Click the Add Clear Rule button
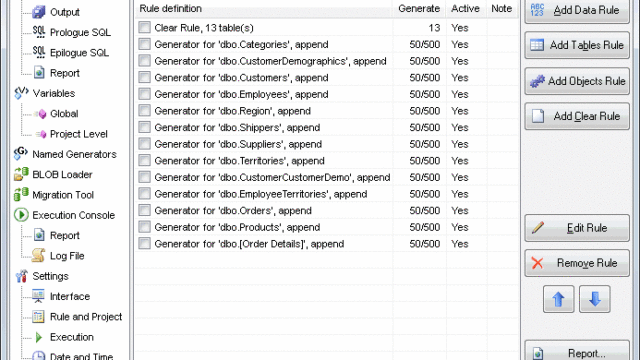Image resolution: width=640 pixels, height=360 pixels. (x=577, y=116)
